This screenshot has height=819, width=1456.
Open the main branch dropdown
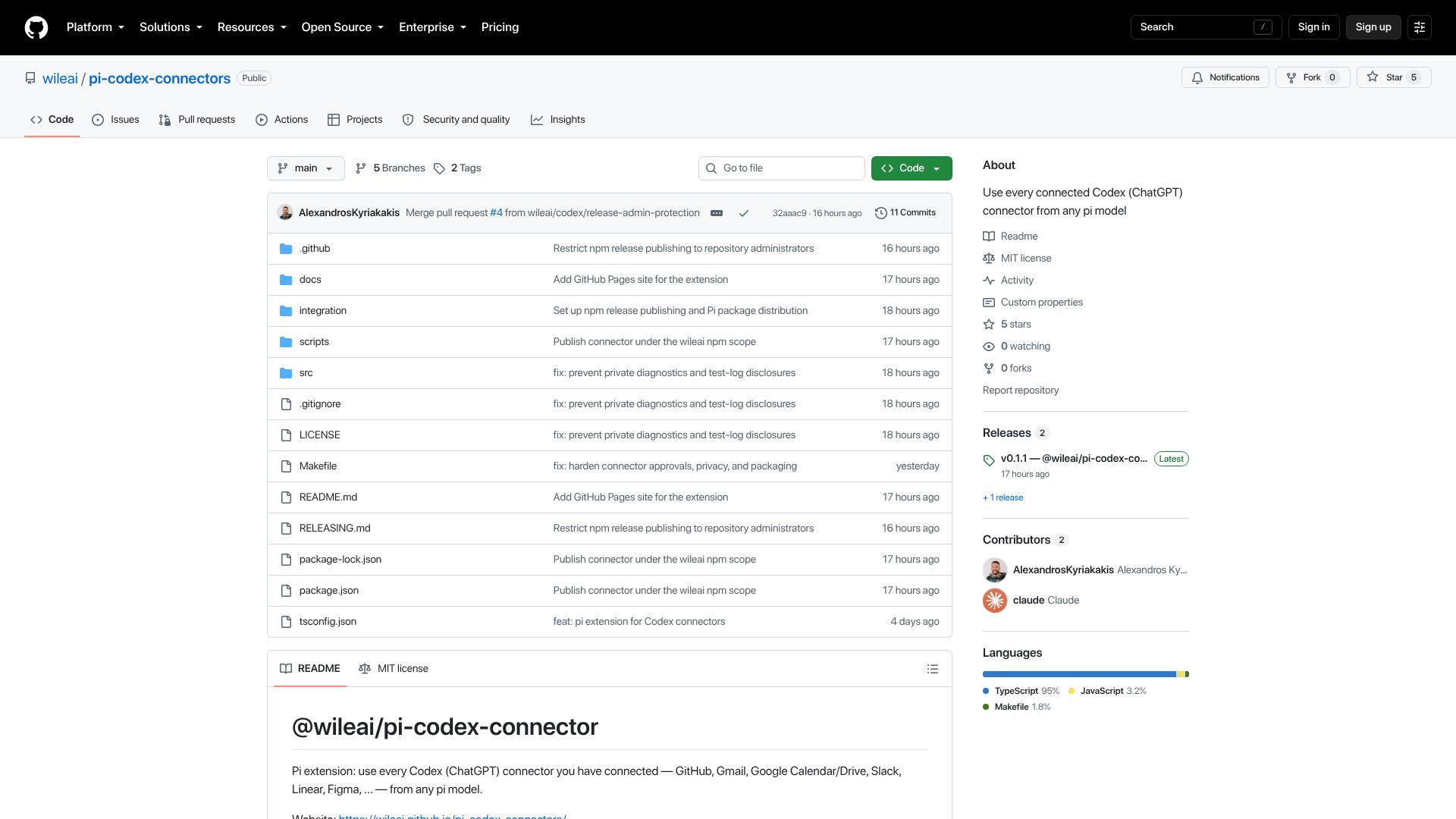point(306,168)
